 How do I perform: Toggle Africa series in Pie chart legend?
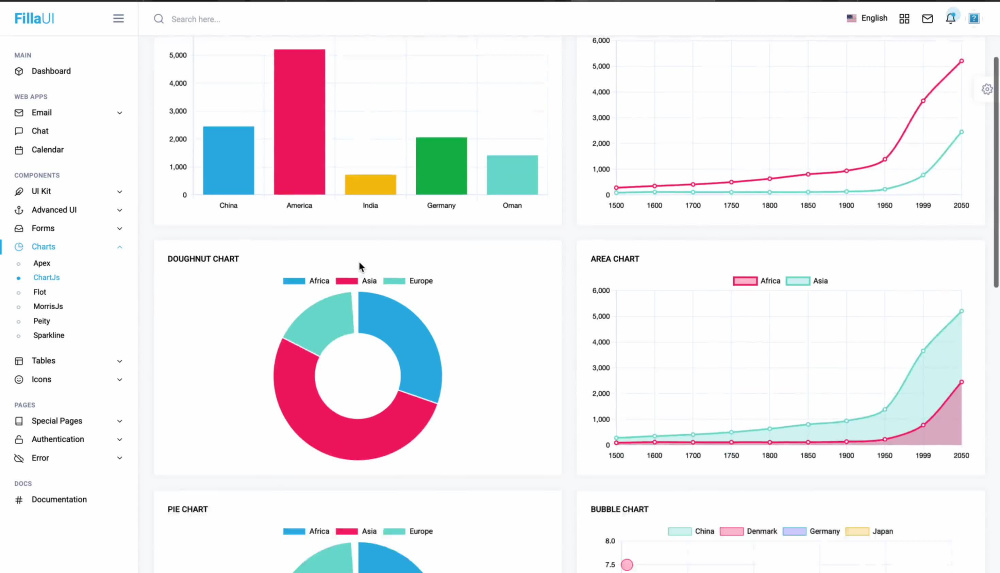point(306,532)
